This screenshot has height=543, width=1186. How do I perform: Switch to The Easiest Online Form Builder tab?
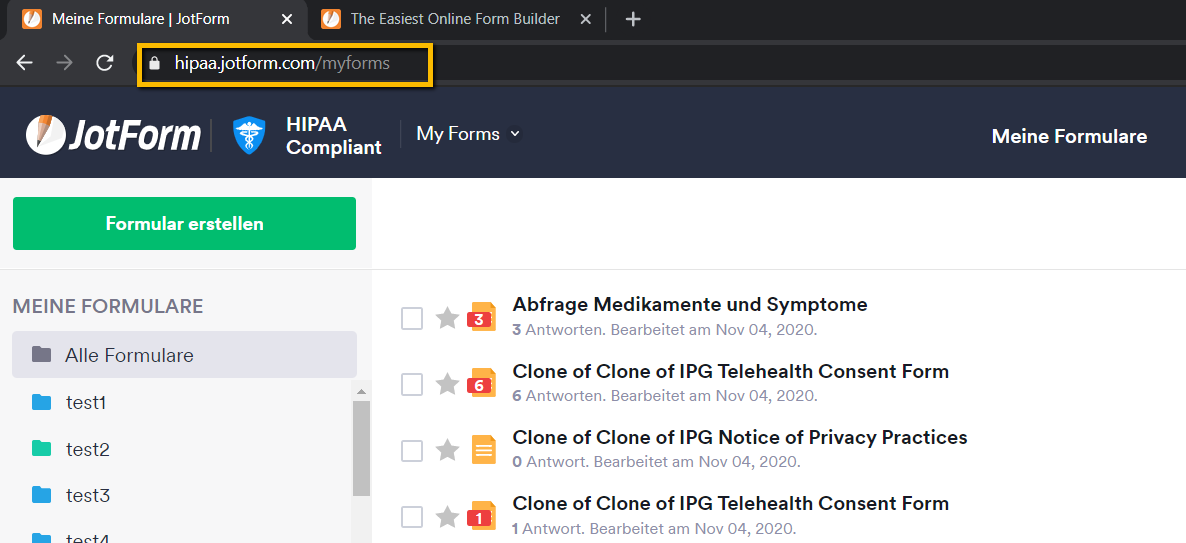[x=456, y=19]
